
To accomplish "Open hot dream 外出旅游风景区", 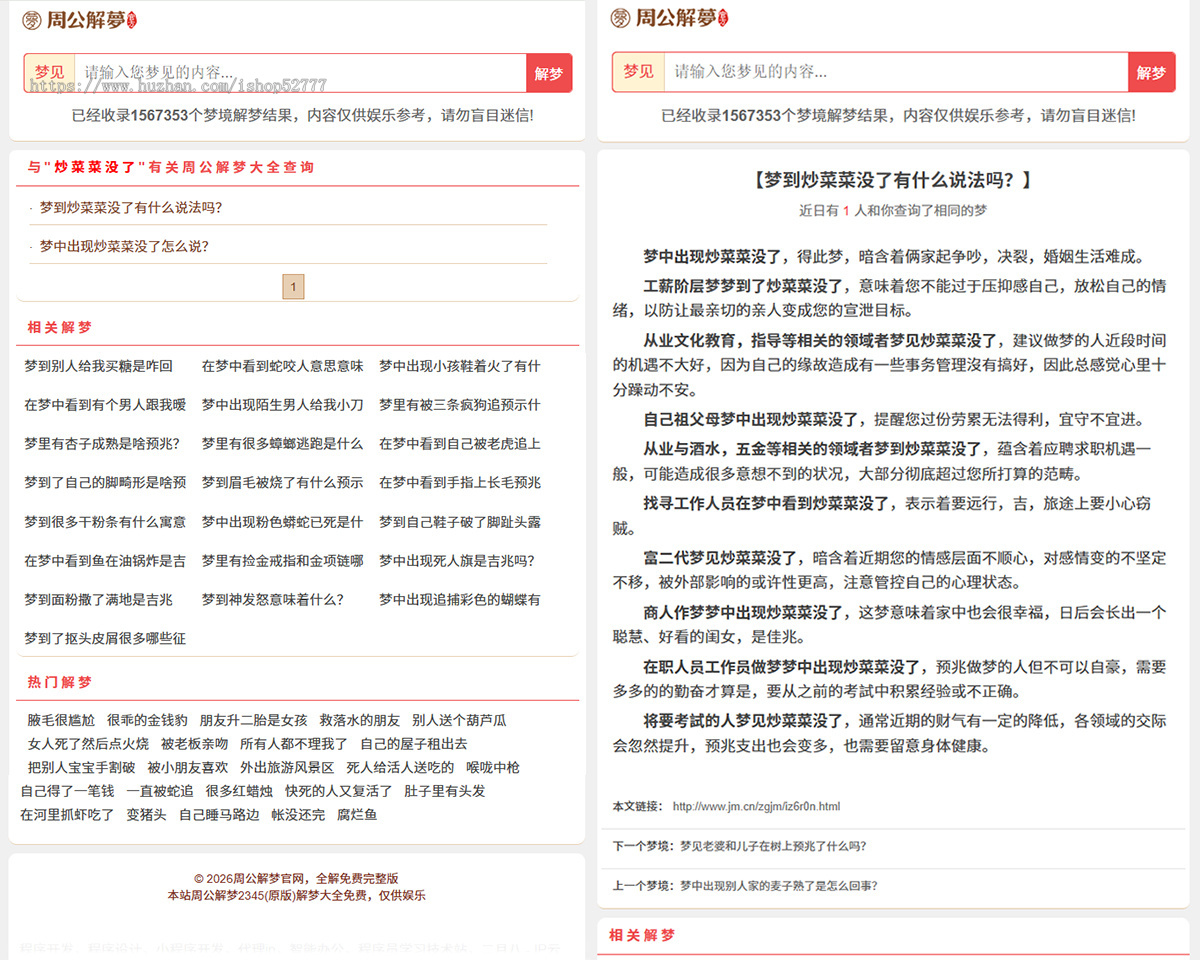I will [x=287, y=768].
